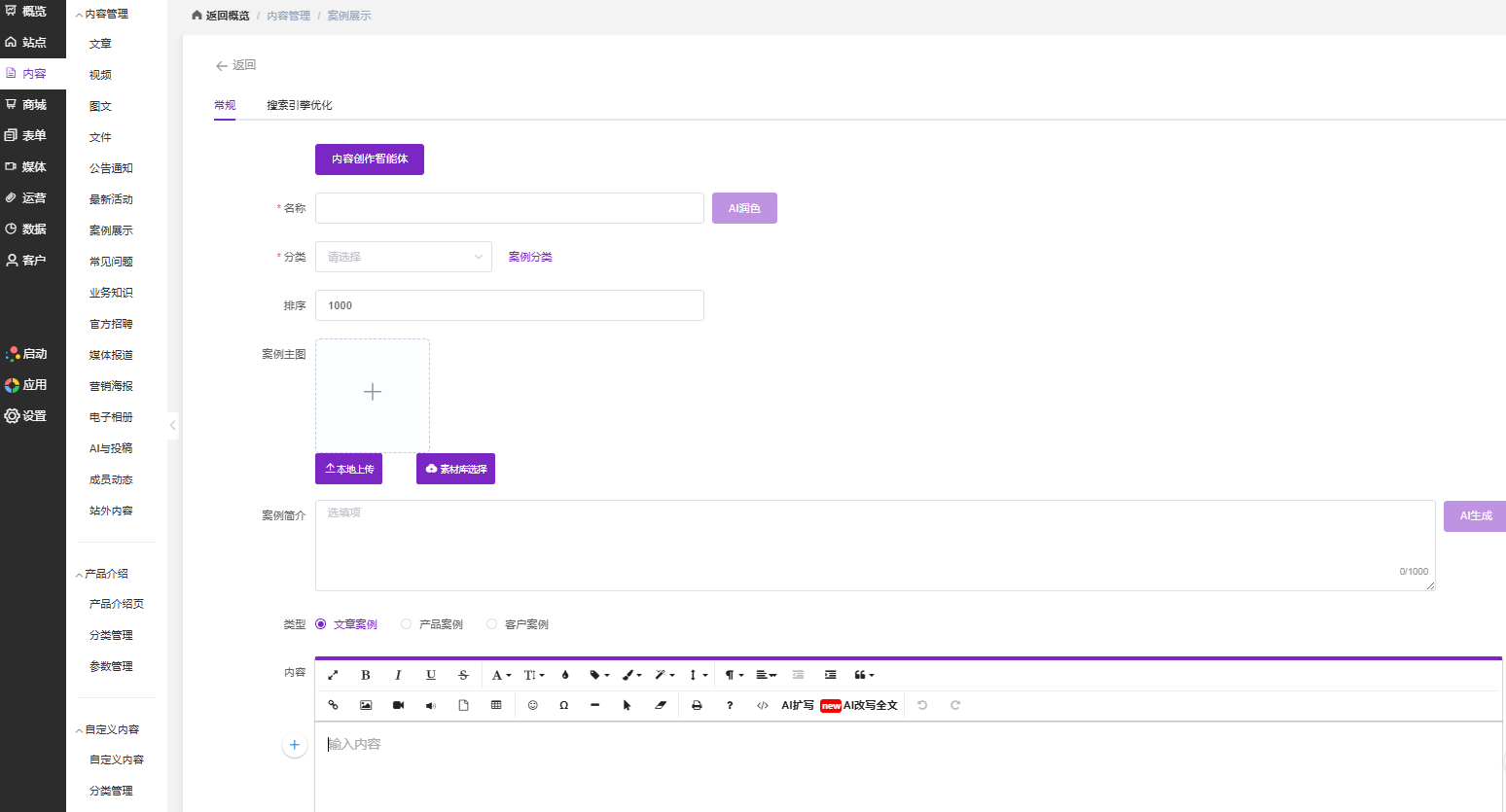Apply strikethrough formatting in the editor
The image size is (1506, 812).
point(463,675)
